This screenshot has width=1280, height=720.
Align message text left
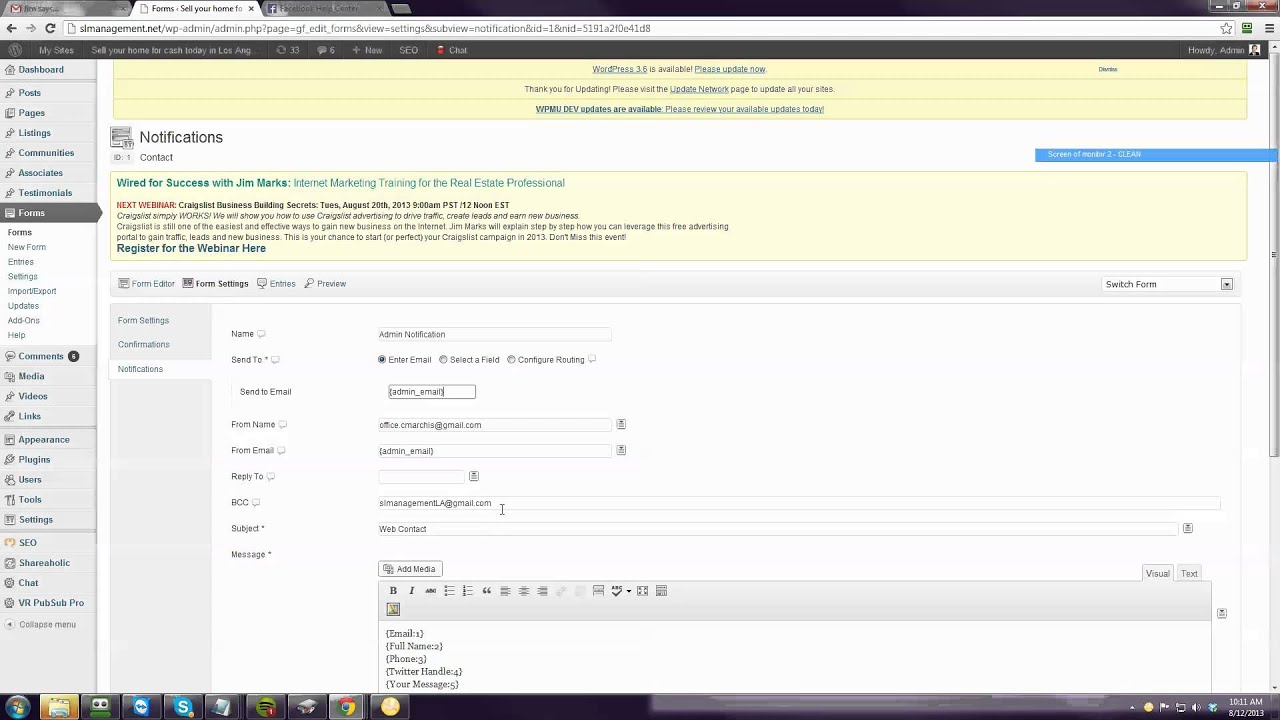pyautogui.click(x=505, y=591)
